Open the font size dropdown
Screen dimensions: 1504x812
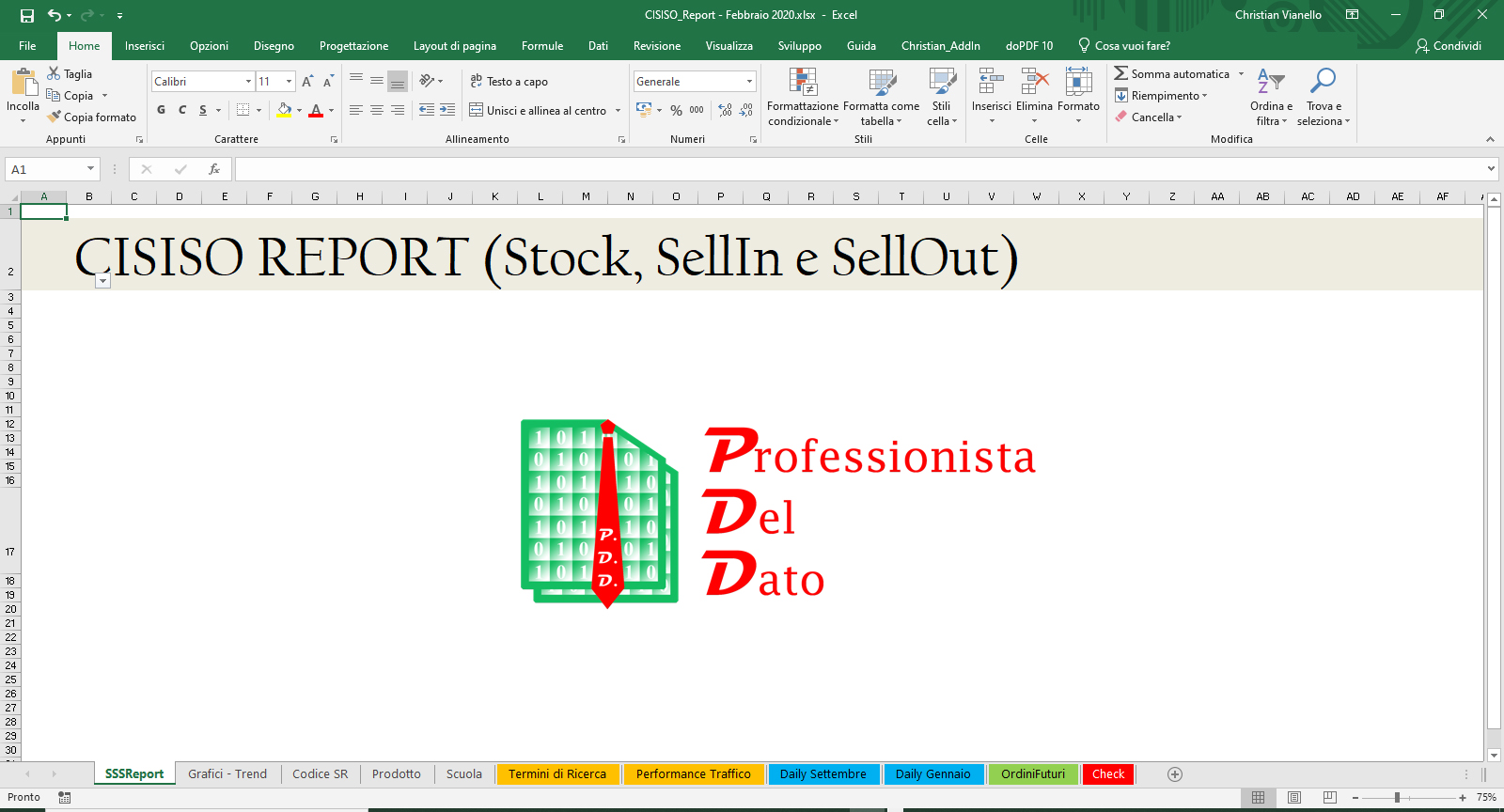click(289, 82)
